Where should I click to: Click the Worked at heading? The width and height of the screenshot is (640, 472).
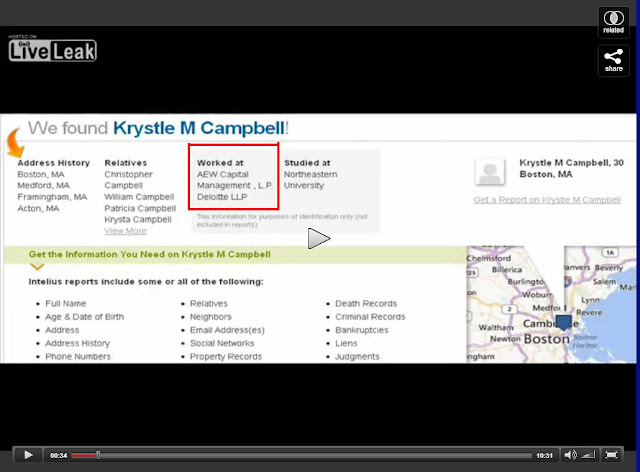tap(220, 163)
